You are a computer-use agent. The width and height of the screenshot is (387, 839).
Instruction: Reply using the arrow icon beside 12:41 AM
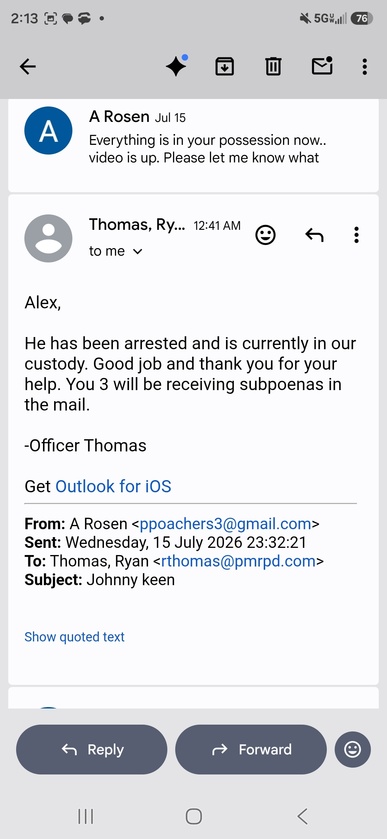point(314,234)
